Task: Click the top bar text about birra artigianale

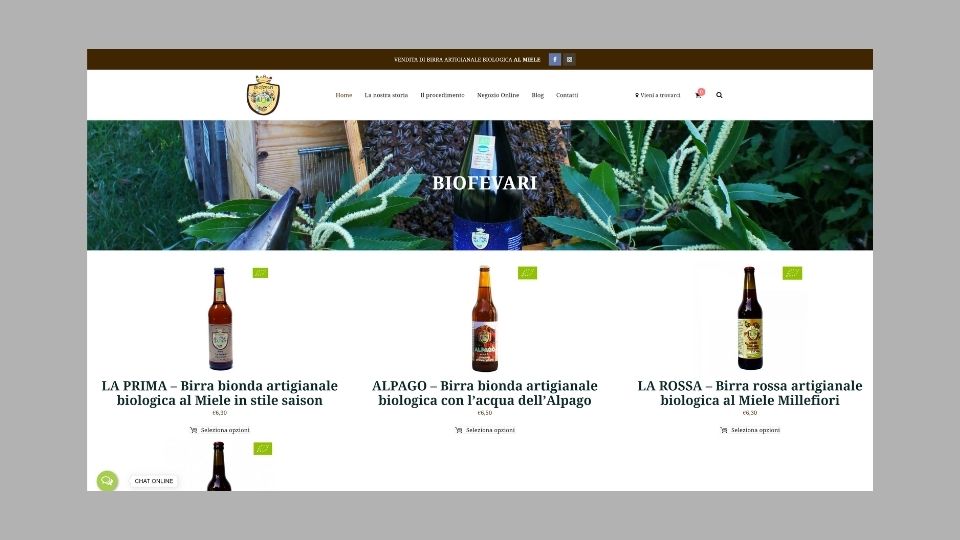Action: coord(467,59)
